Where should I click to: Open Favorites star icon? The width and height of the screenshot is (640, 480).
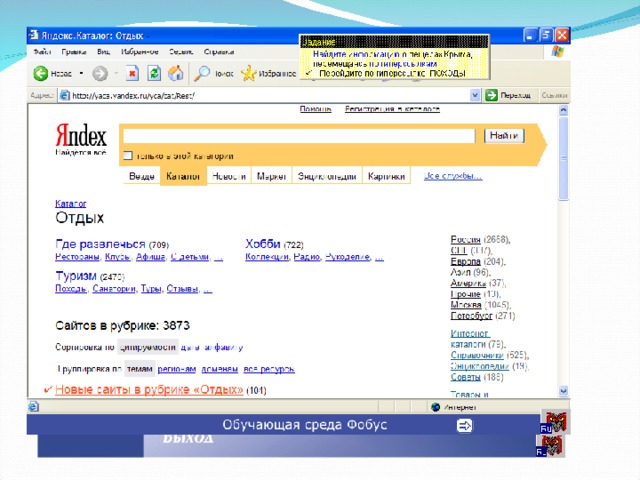coord(248,73)
